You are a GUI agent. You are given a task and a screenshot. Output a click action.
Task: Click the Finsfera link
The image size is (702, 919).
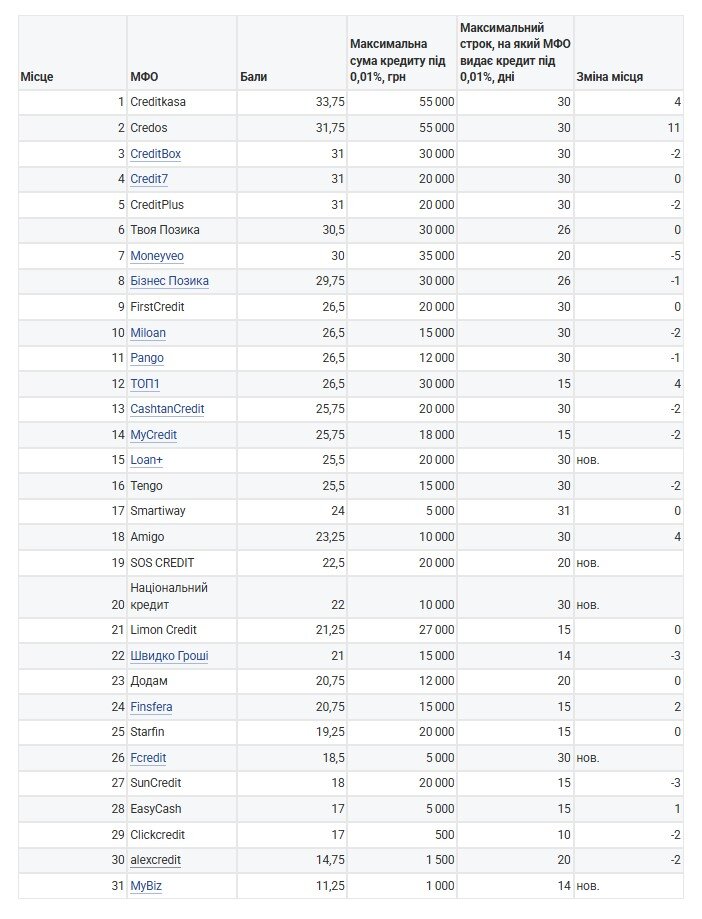click(151, 706)
